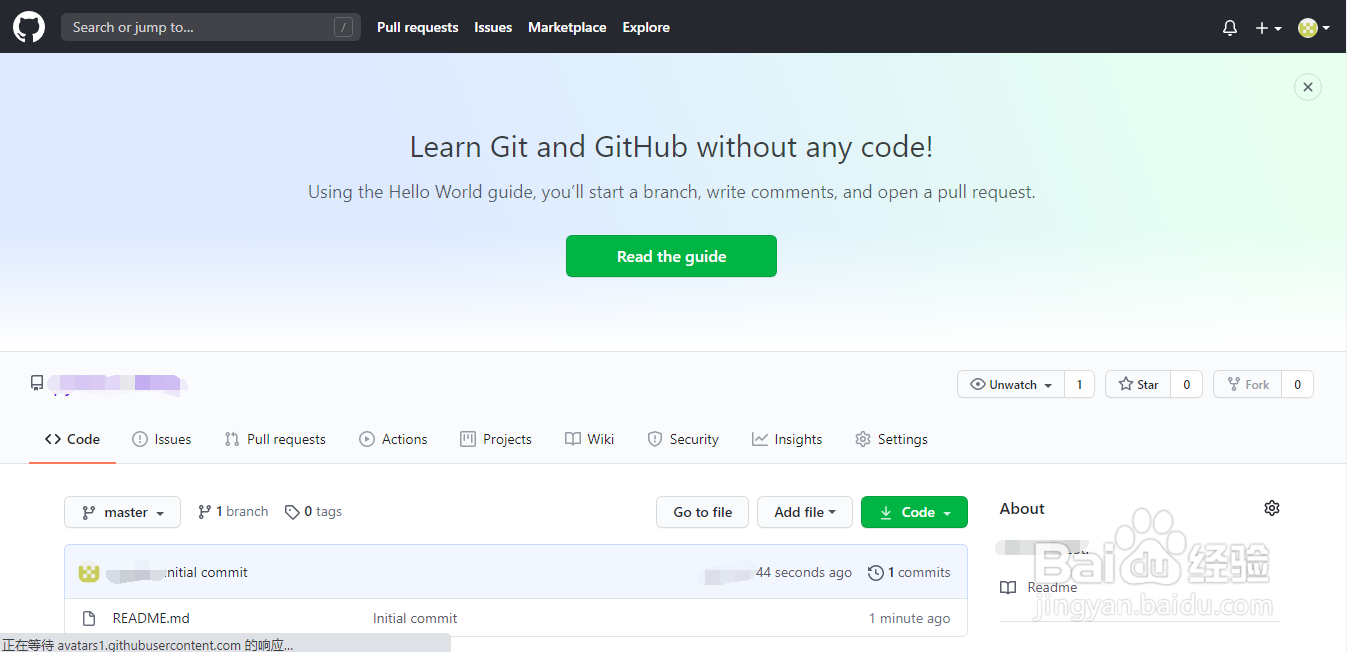
Task: Click the Learn Git and GitHub headline
Action: 671,147
